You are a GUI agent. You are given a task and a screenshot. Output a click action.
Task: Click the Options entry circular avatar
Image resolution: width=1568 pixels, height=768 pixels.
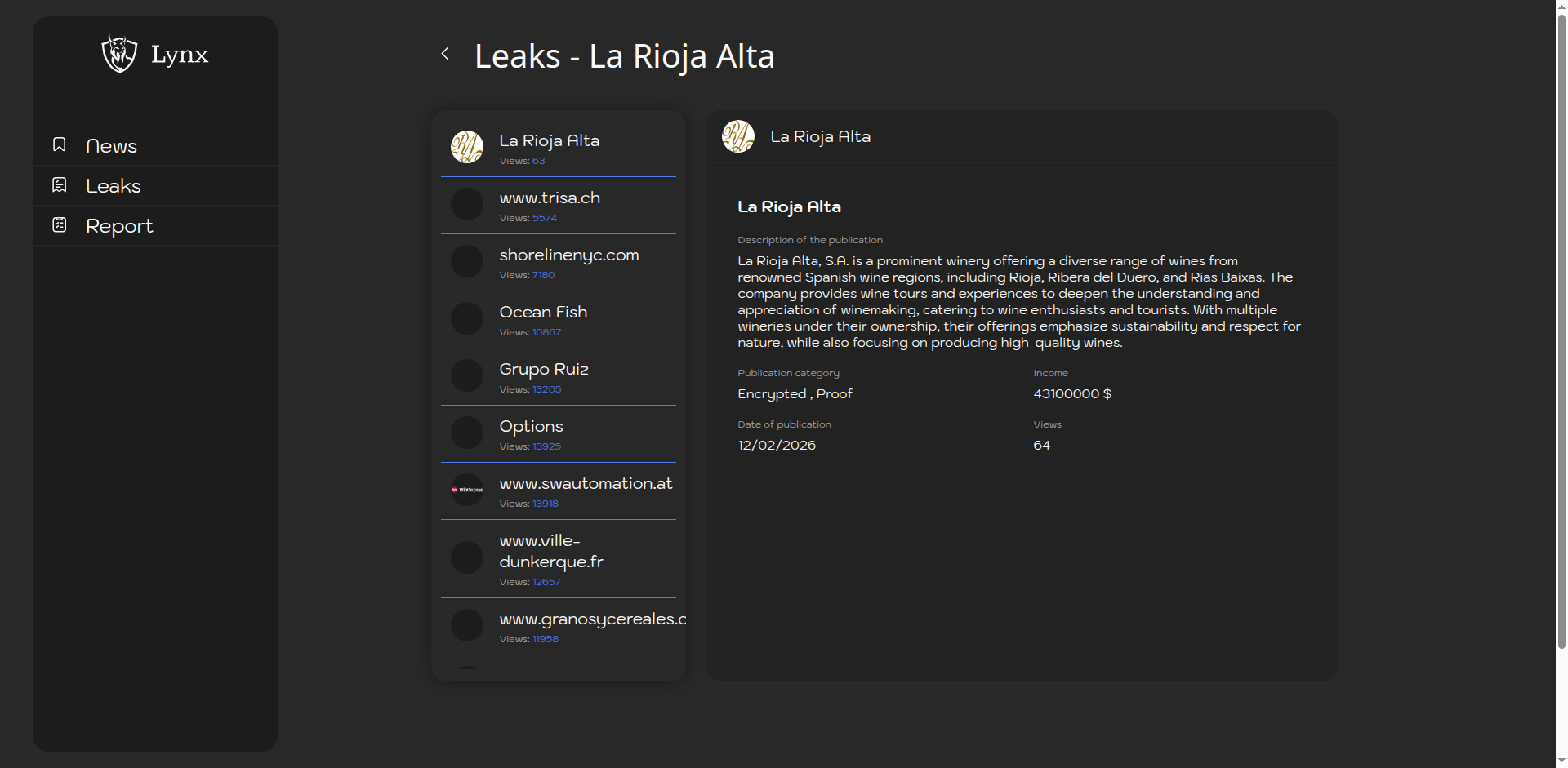[466, 433]
